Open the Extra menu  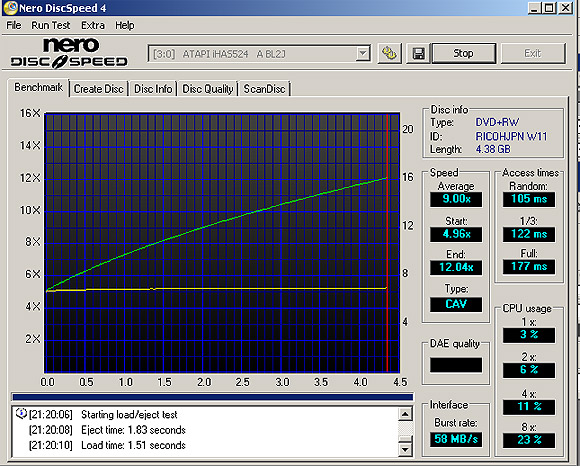point(93,25)
